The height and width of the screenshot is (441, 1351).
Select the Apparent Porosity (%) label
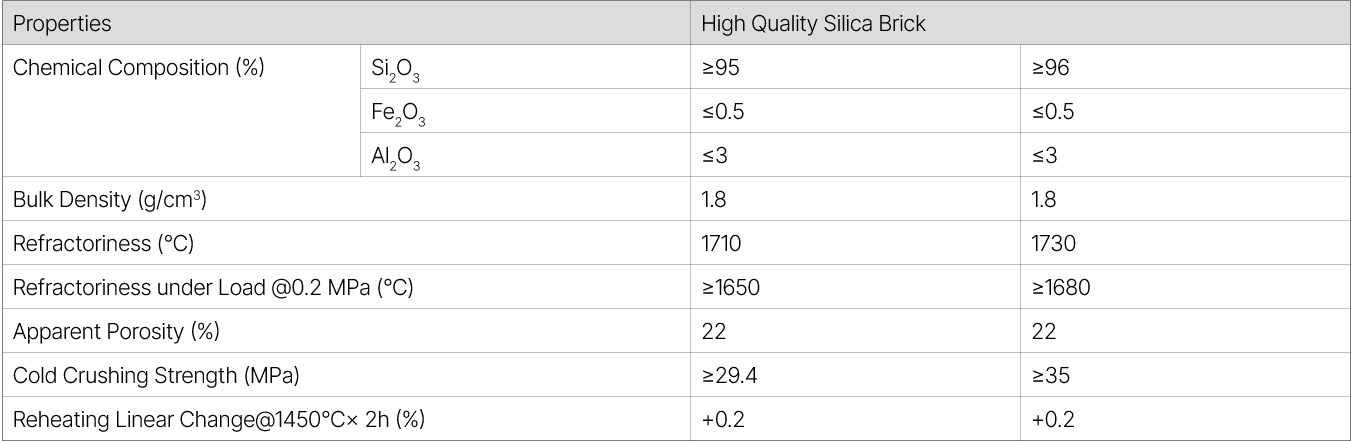116,331
